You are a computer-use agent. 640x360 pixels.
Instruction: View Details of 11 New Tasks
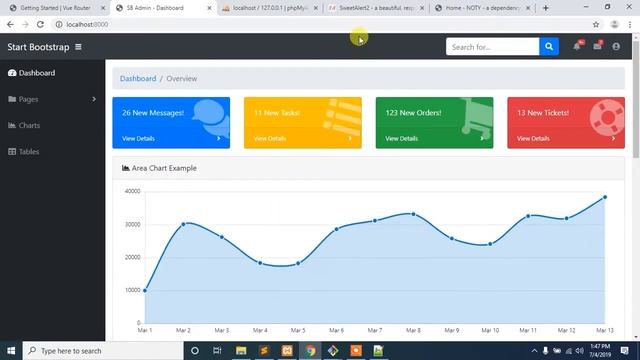pos(270,138)
